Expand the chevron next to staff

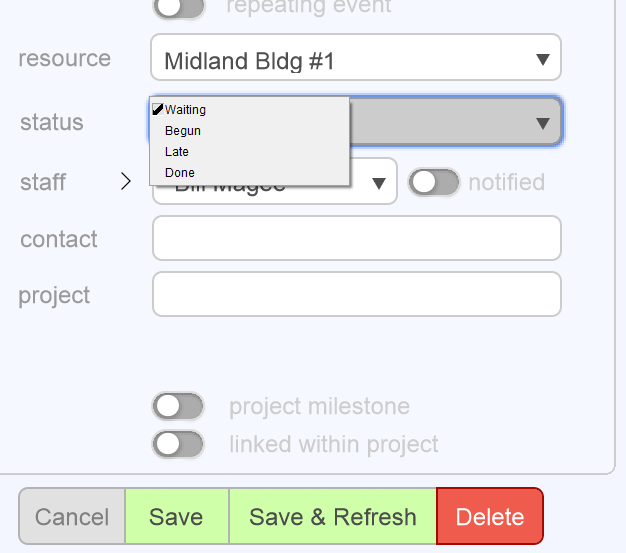[125, 181]
